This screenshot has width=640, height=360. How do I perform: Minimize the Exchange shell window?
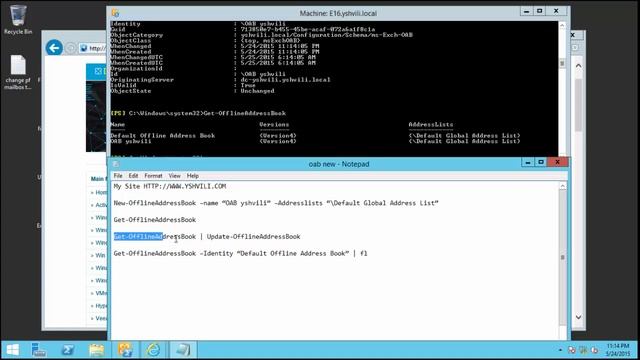(x=527, y=11)
